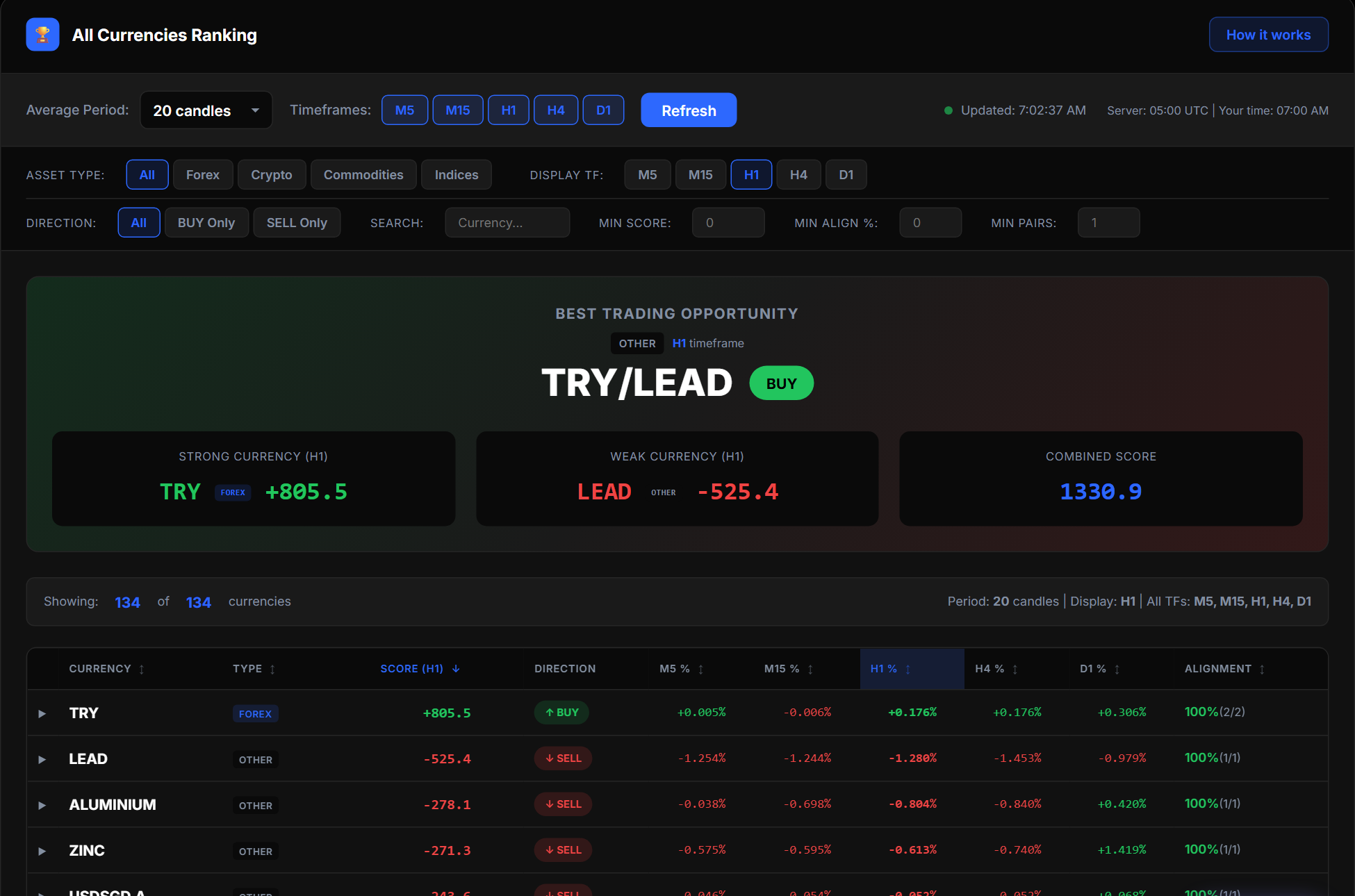The height and width of the screenshot is (896, 1355).
Task: Click the Min Score input
Action: [x=728, y=222]
